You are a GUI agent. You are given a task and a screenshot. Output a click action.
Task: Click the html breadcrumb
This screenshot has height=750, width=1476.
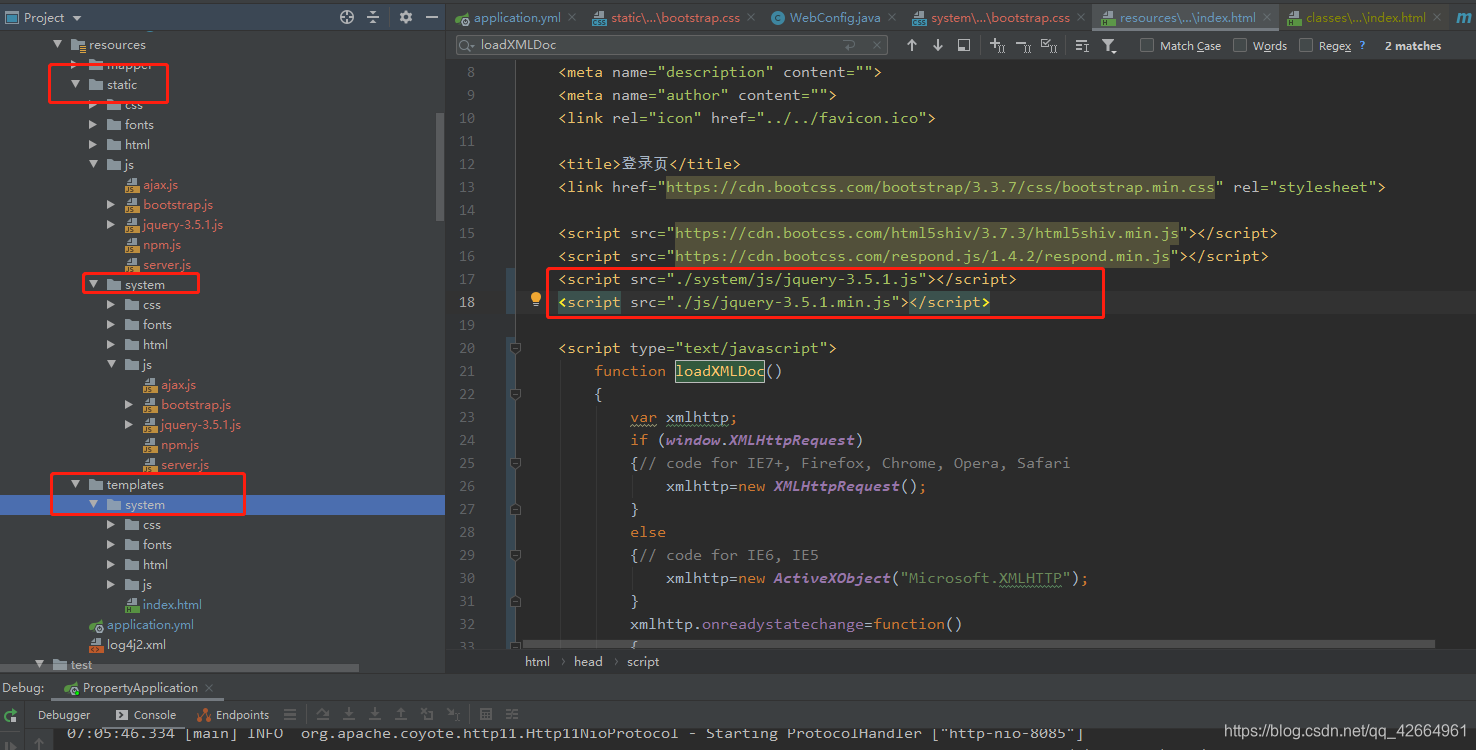pos(537,662)
